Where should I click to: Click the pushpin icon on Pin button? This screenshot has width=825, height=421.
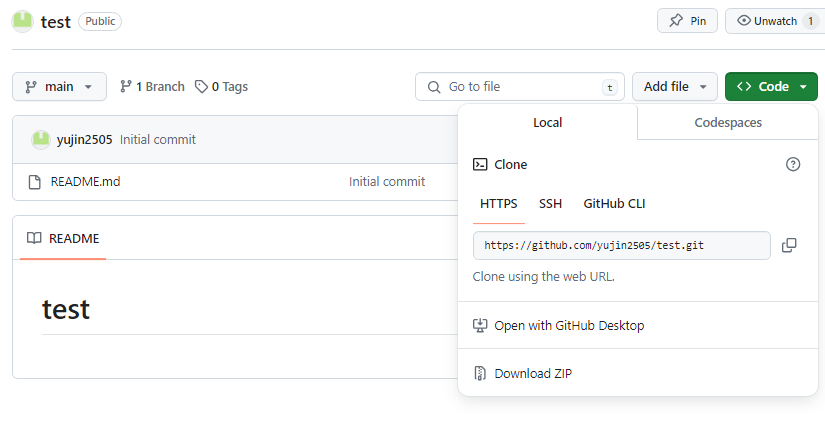pyautogui.click(x=676, y=21)
